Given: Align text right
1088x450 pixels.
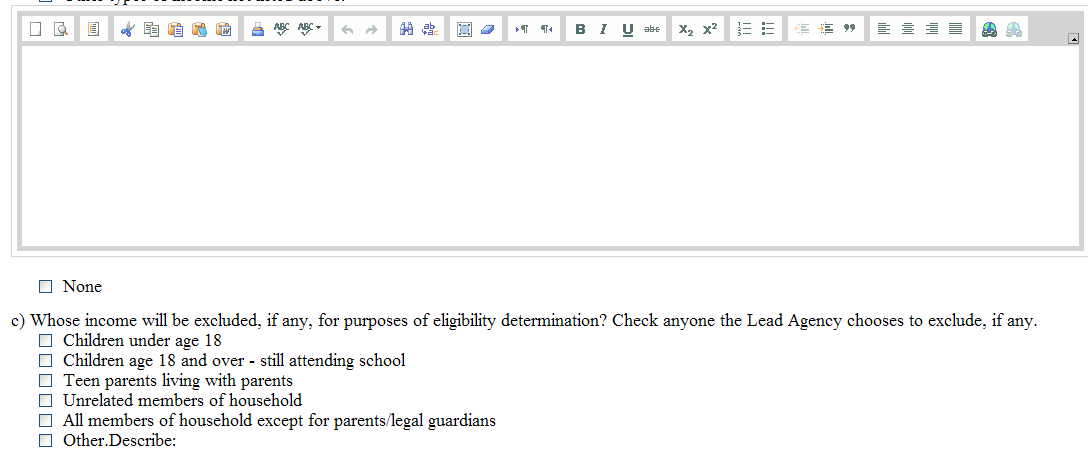Looking at the screenshot, I should pos(932,29).
